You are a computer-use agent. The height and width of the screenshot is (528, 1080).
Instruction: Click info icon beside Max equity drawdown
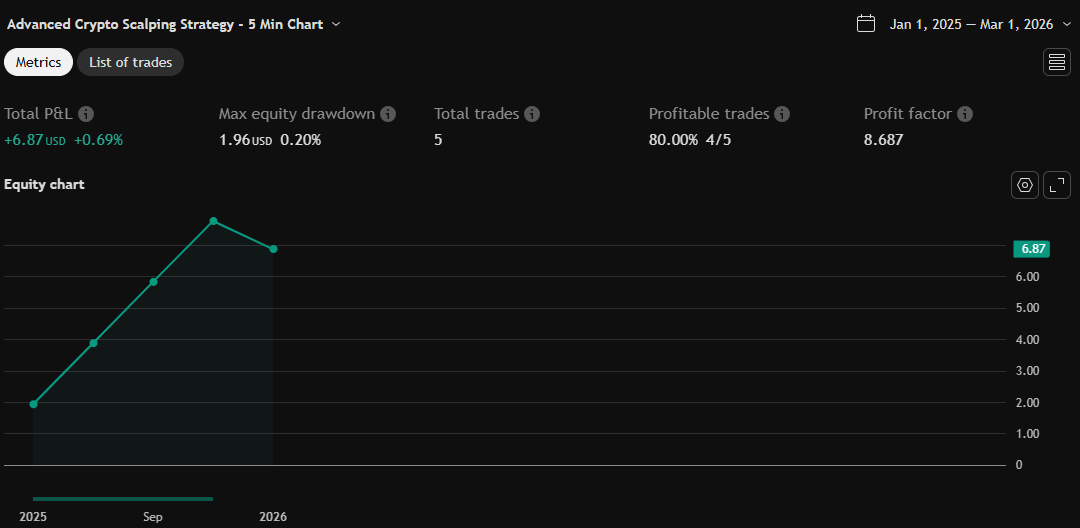(388, 114)
